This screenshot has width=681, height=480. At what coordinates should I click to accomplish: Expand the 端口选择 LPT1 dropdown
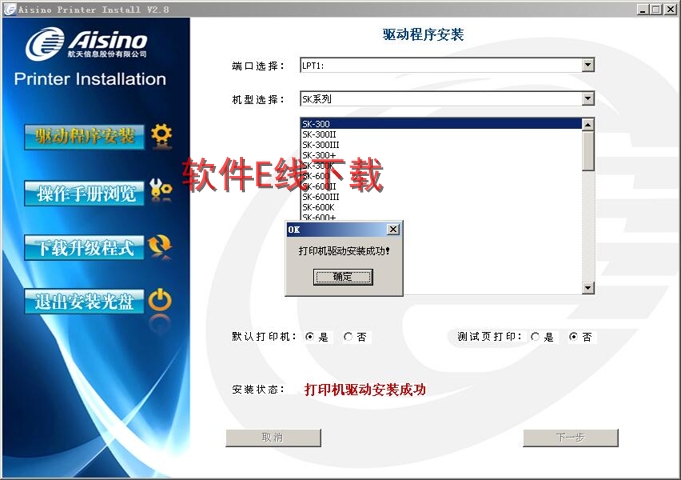pyautogui.click(x=588, y=66)
